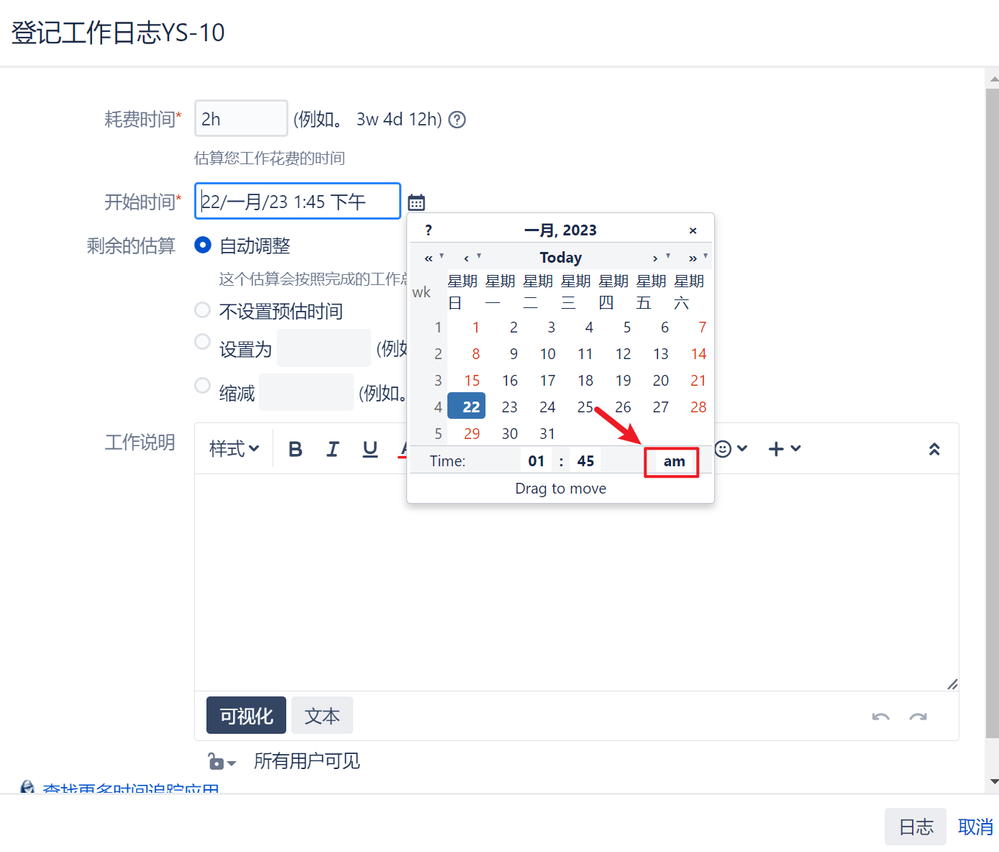Toggle bold formatting in the editor toolbar
The width and height of the screenshot is (999, 852).
[x=295, y=449]
